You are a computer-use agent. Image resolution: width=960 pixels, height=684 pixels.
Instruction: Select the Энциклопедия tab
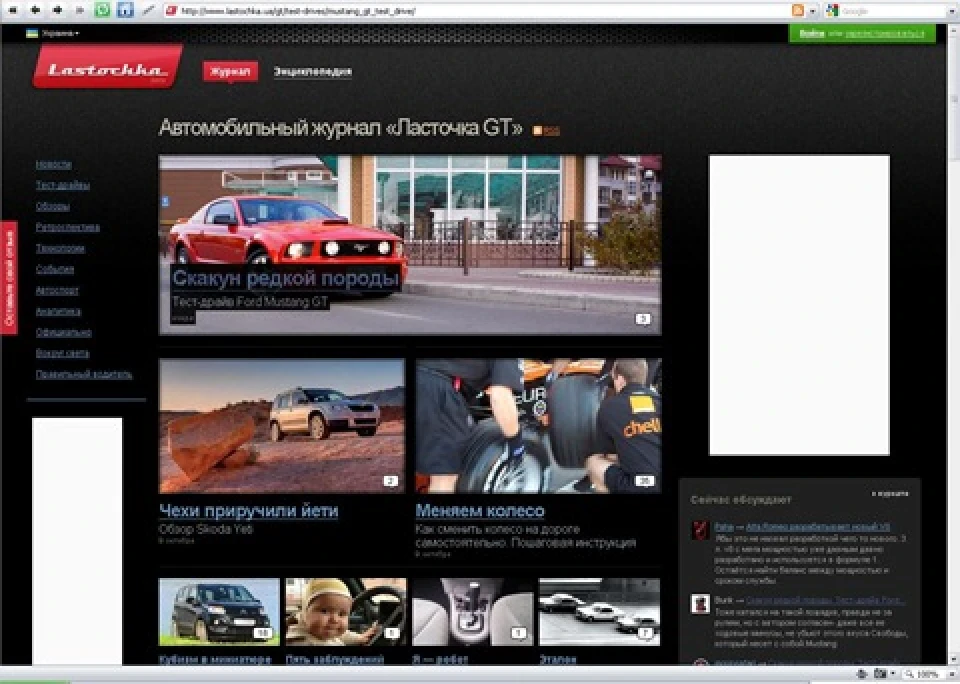click(x=313, y=72)
